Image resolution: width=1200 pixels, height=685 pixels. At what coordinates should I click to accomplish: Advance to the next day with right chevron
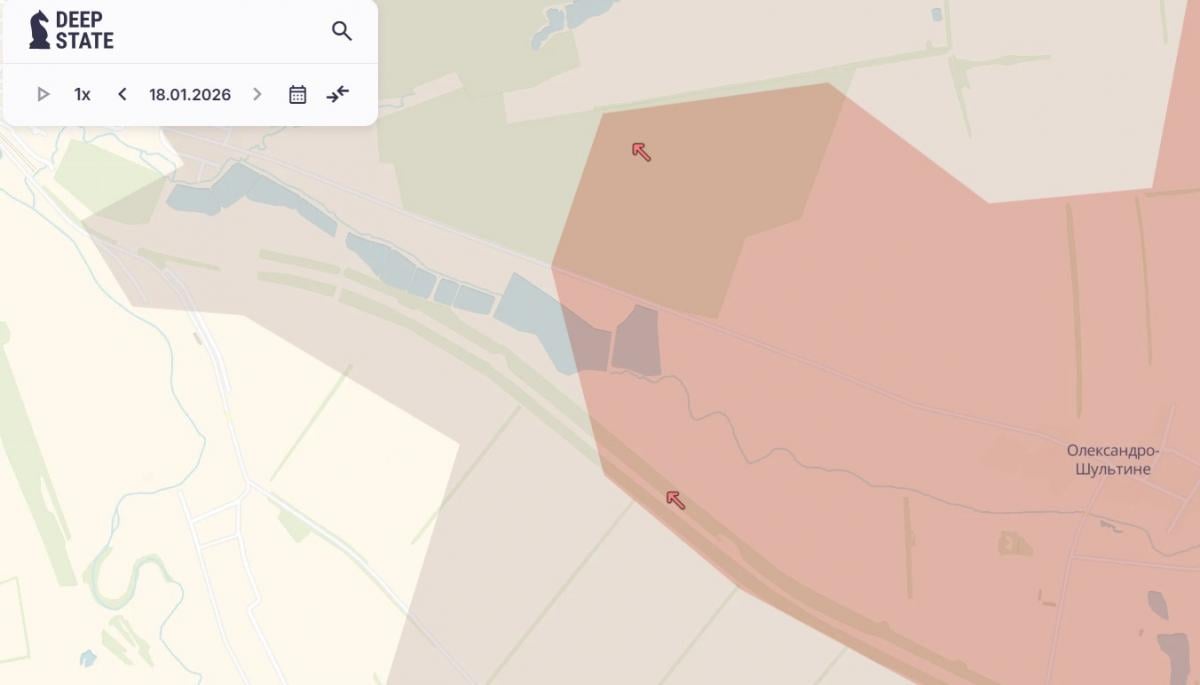coord(257,94)
